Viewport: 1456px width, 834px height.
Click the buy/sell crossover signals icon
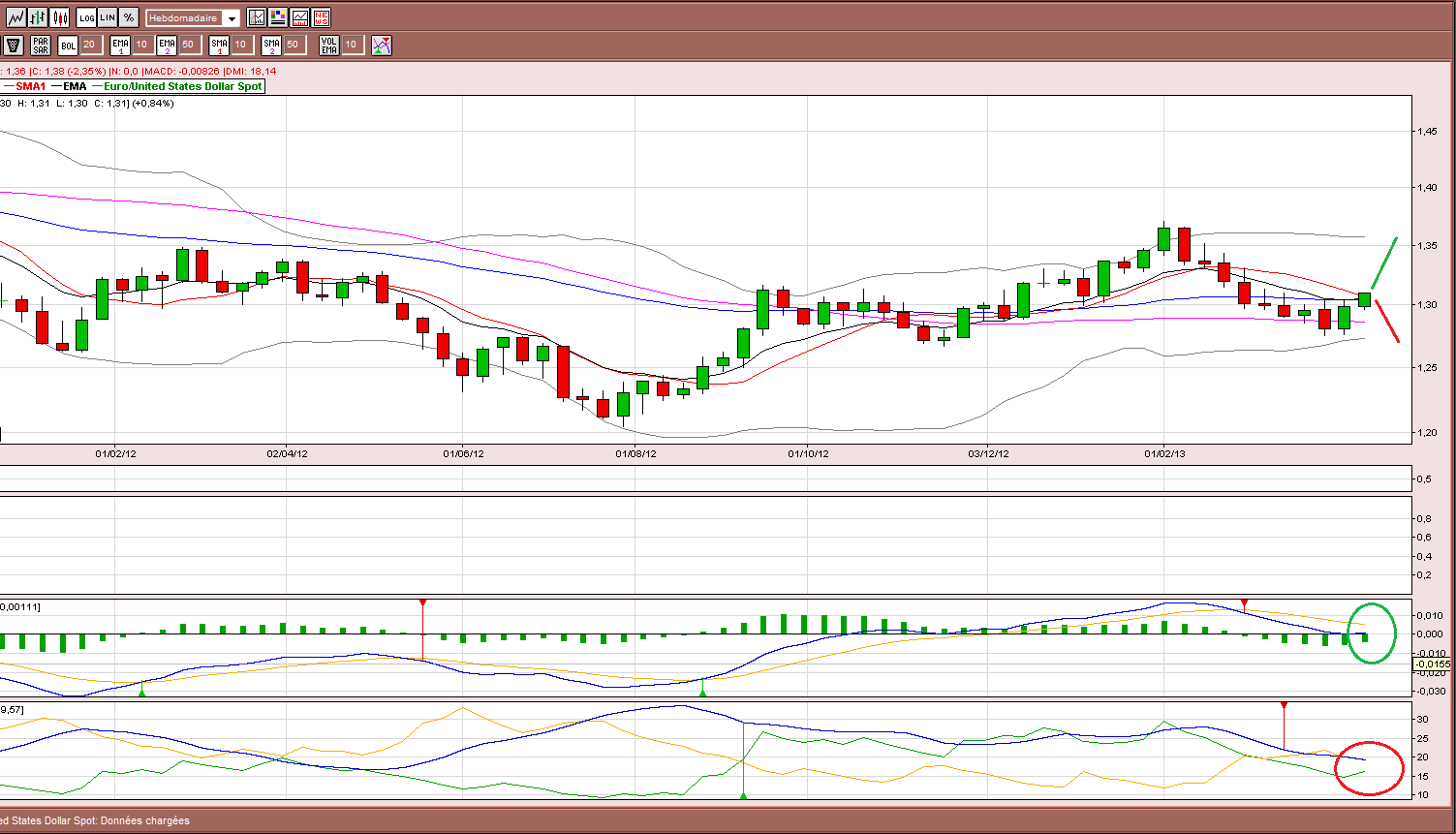(382, 45)
